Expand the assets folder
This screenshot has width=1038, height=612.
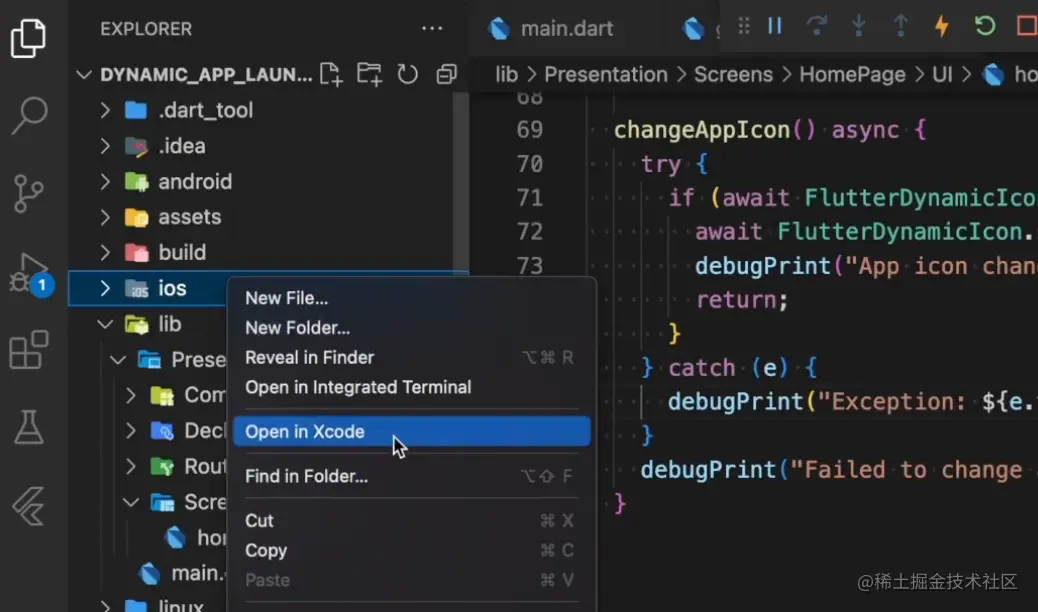[x=105, y=217]
